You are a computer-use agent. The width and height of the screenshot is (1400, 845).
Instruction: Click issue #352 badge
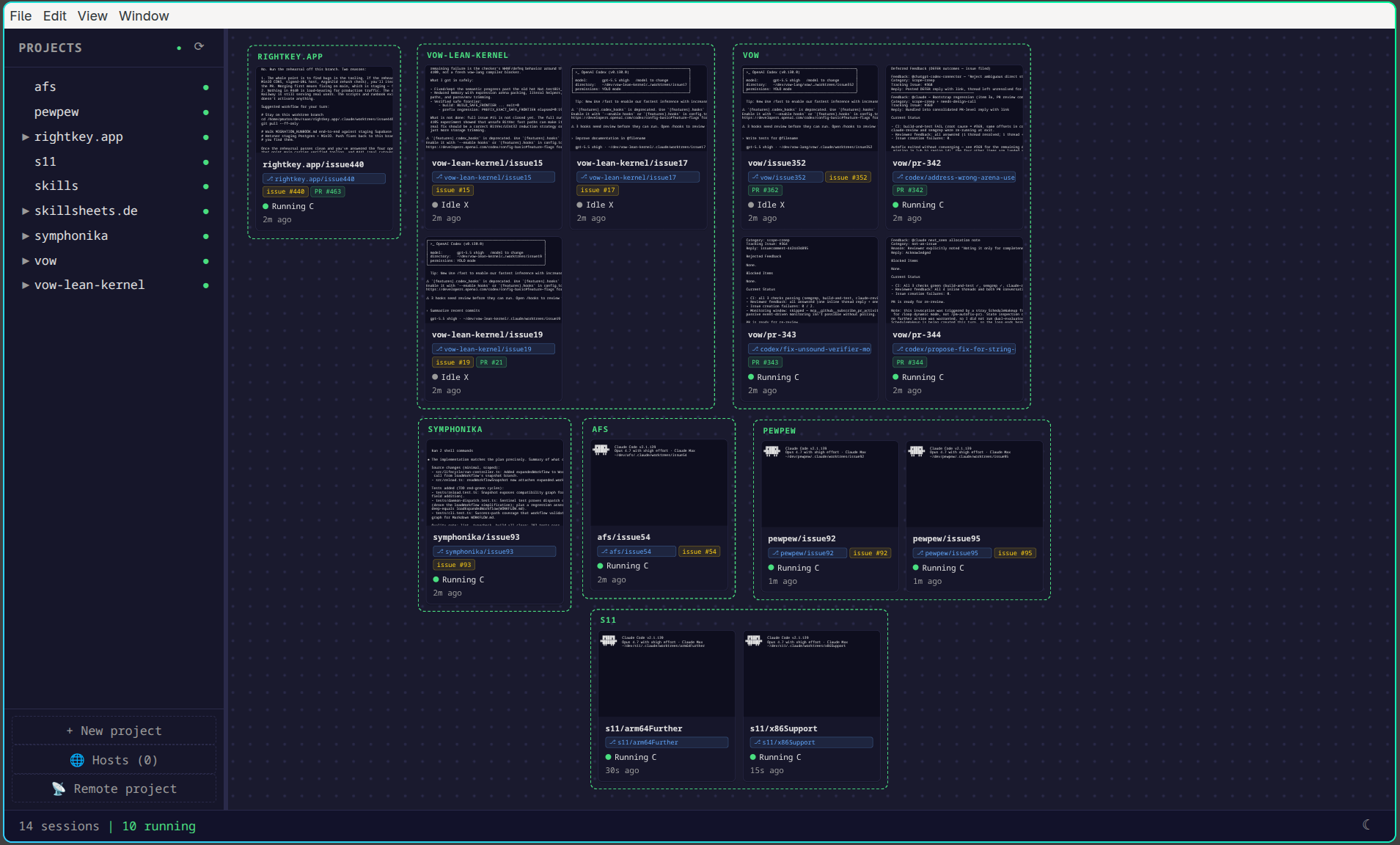click(848, 178)
